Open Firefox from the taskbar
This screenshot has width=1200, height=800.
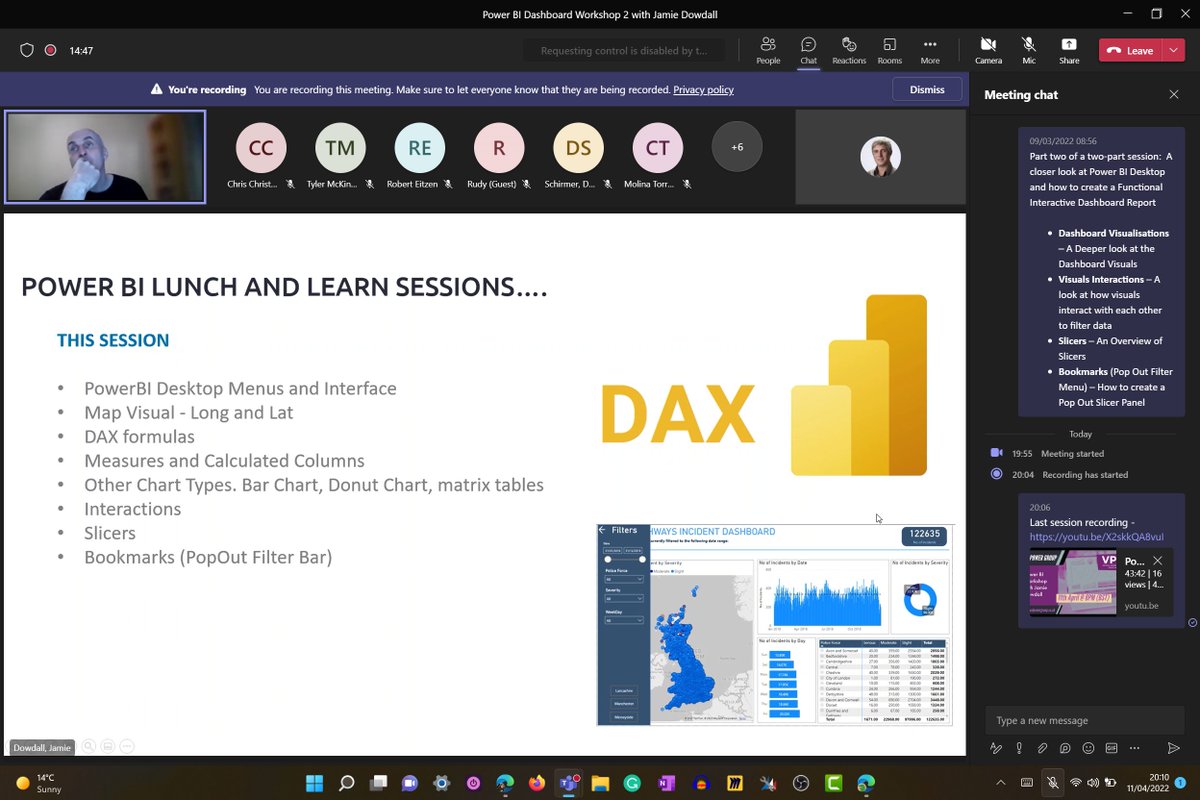point(537,783)
